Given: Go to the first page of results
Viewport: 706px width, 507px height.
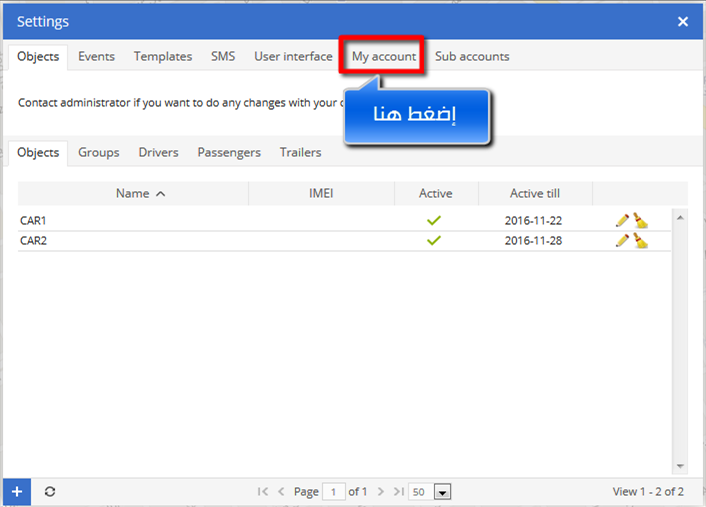Looking at the screenshot, I should tap(263, 492).
